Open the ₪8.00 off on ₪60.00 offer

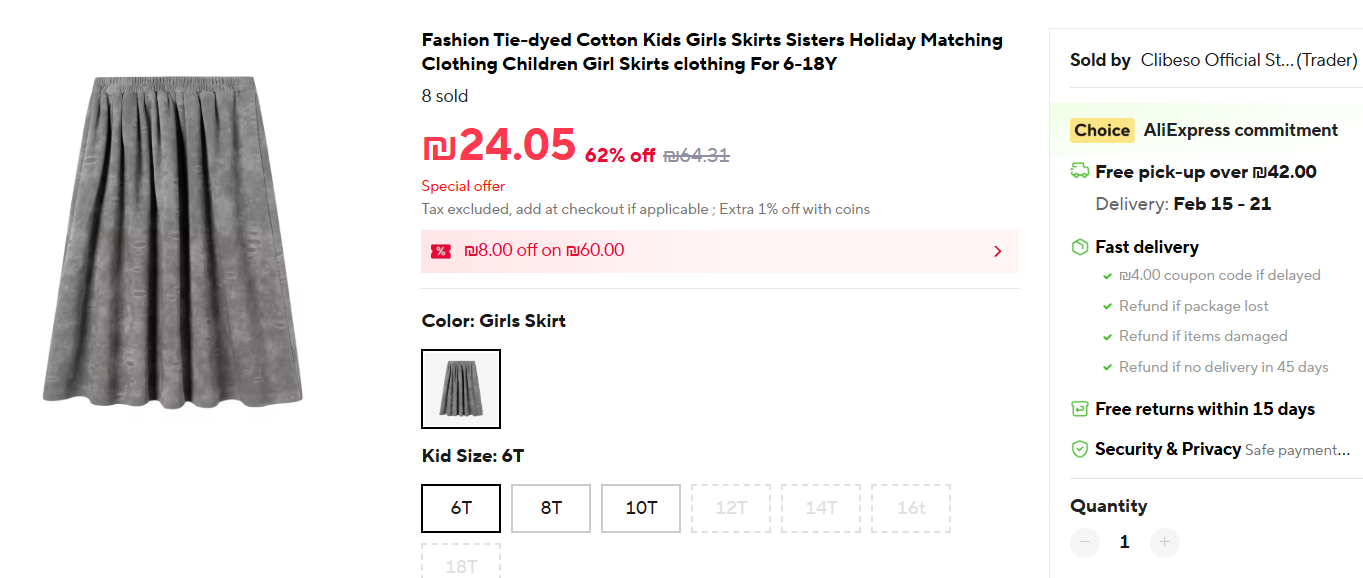tap(544, 250)
